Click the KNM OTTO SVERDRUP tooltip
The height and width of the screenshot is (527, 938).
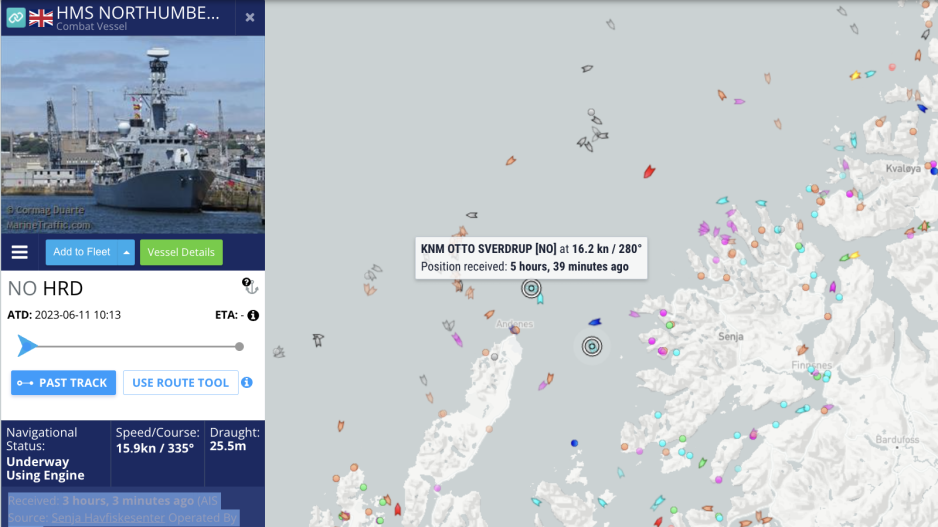tap(531, 258)
